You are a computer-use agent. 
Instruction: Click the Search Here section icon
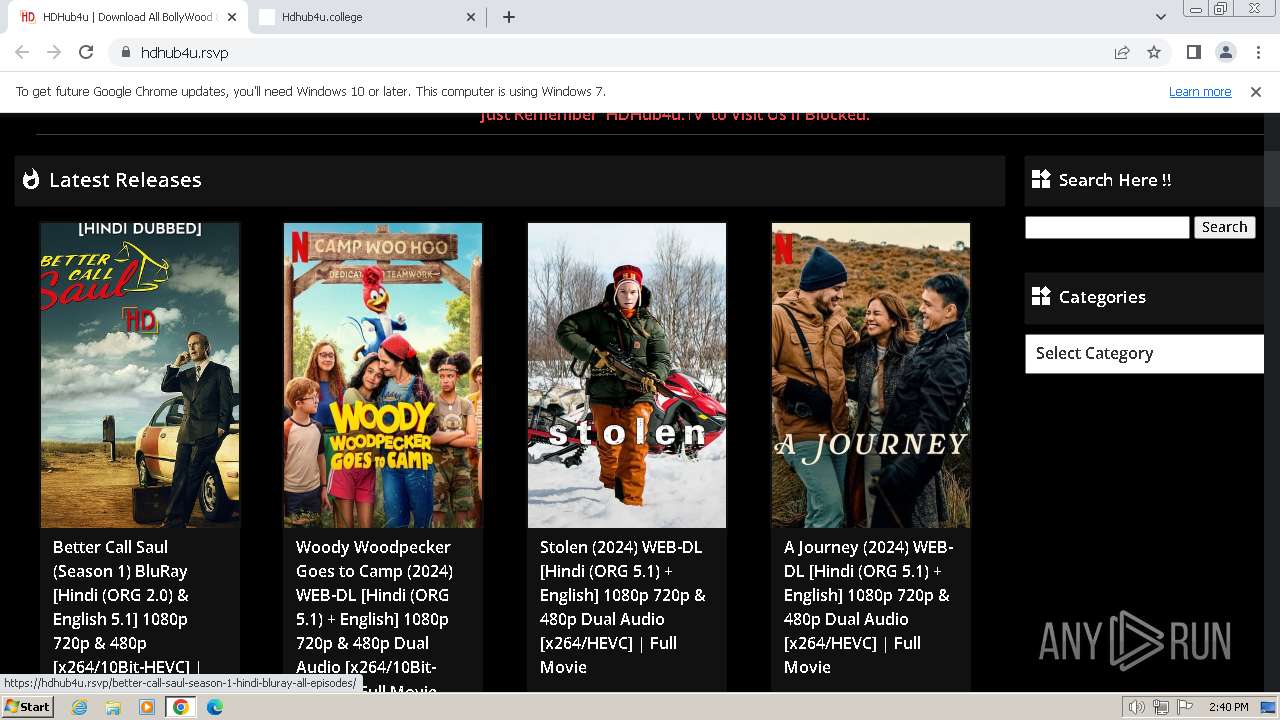pos(1041,179)
